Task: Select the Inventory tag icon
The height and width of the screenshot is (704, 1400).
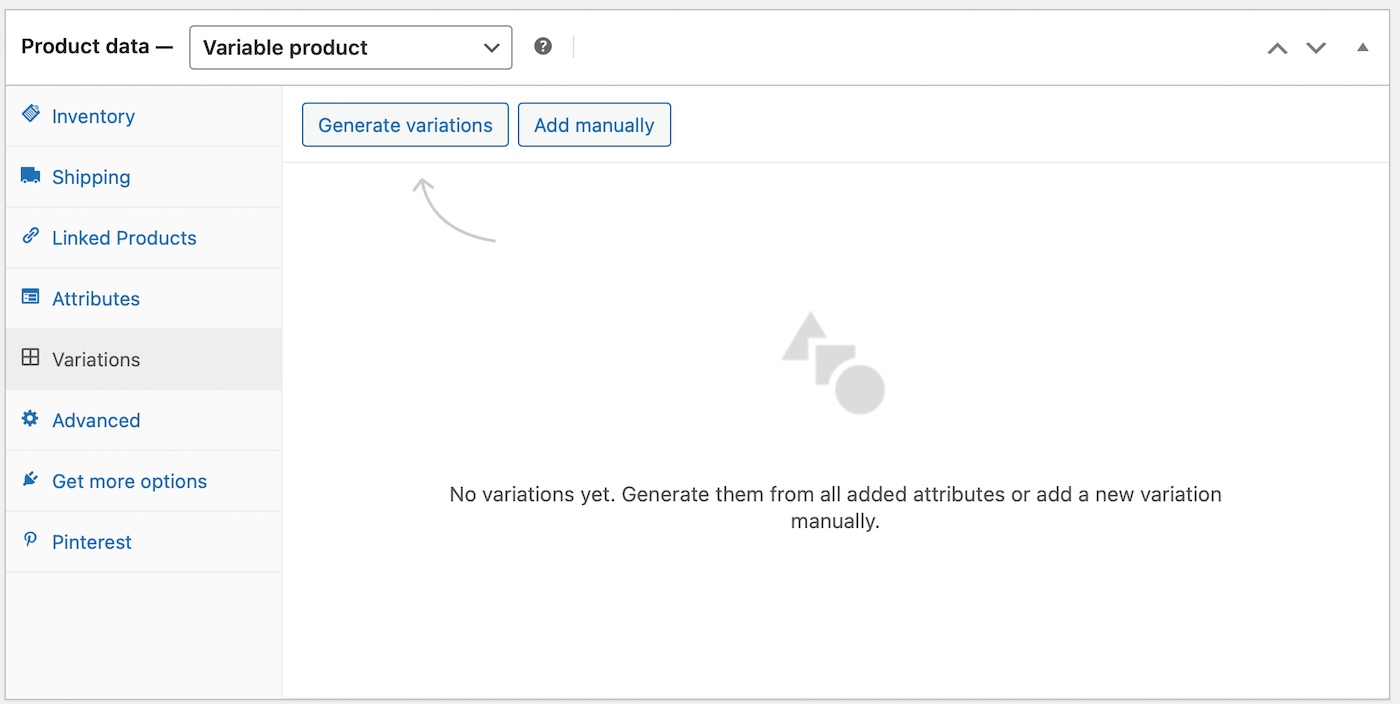Action: click(30, 115)
